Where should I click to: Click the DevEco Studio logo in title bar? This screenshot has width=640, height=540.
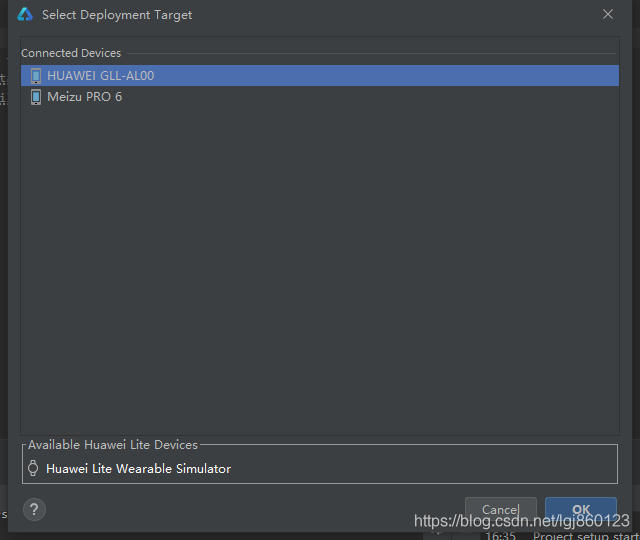point(25,14)
